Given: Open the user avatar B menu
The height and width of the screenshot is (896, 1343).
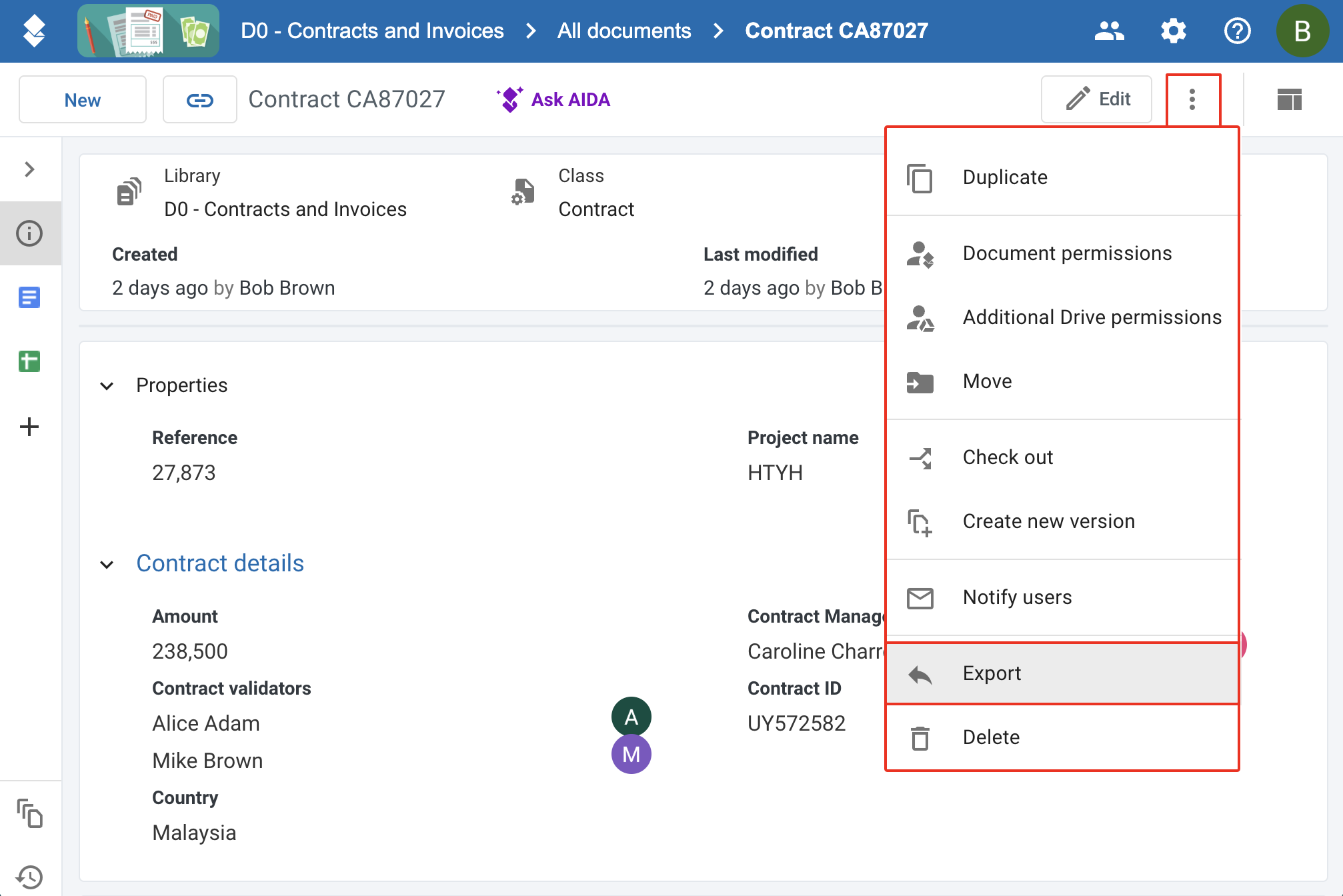Looking at the screenshot, I should pos(1302,31).
